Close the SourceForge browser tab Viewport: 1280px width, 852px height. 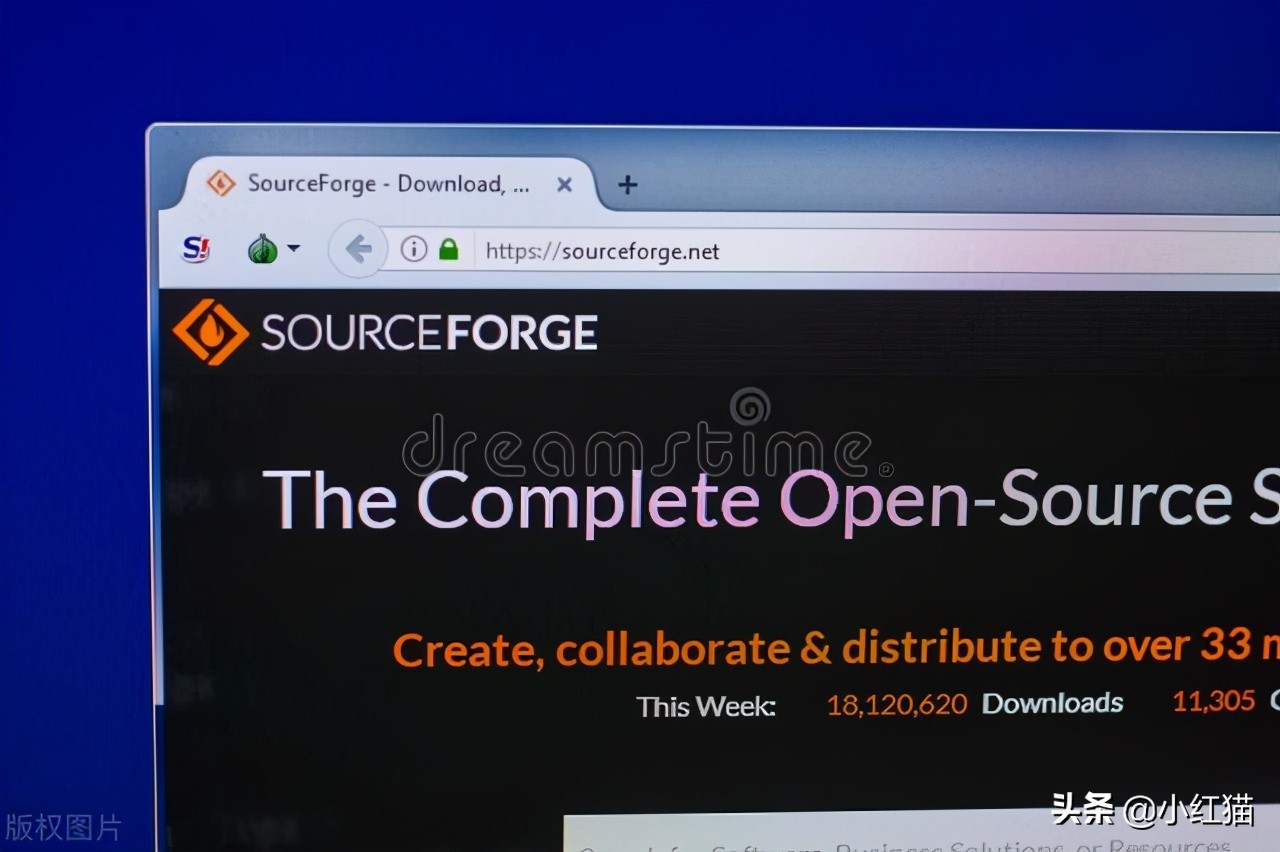click(564, 185)
